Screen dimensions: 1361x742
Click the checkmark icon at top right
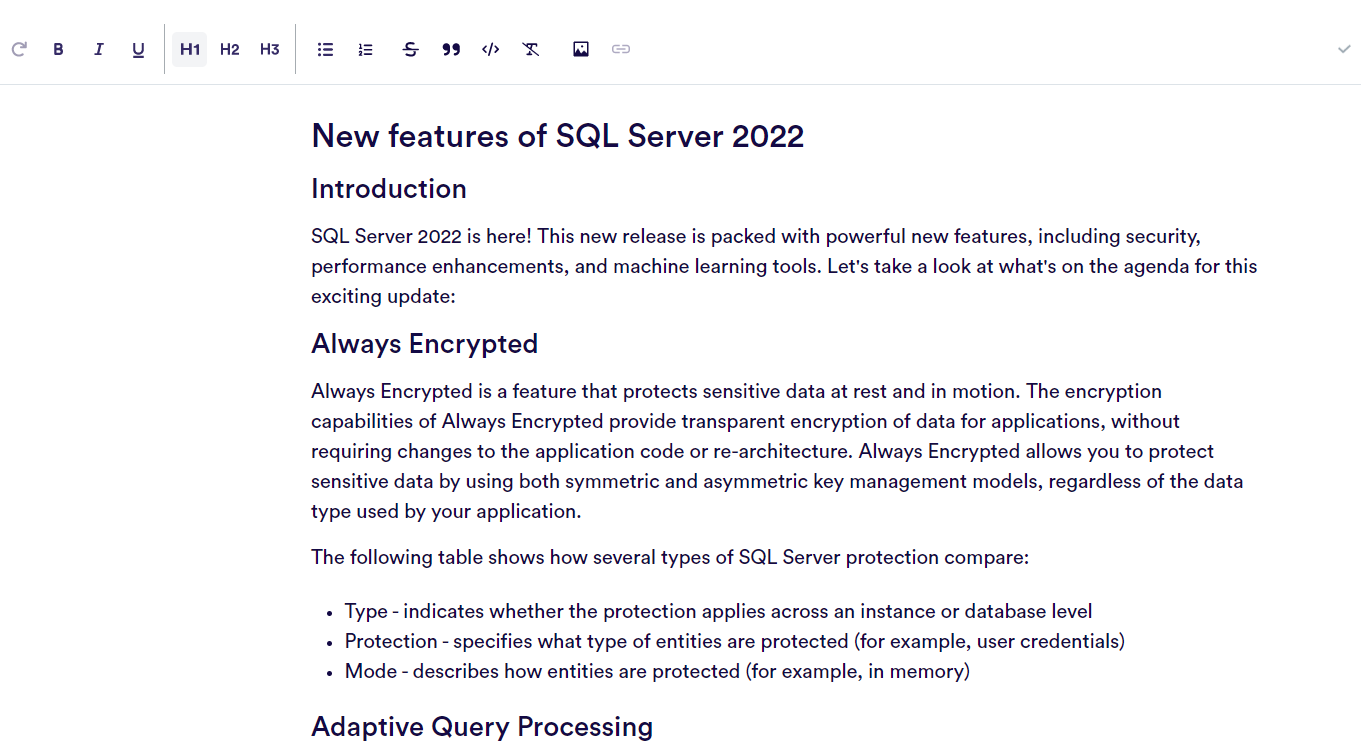tap(1344, 49)
